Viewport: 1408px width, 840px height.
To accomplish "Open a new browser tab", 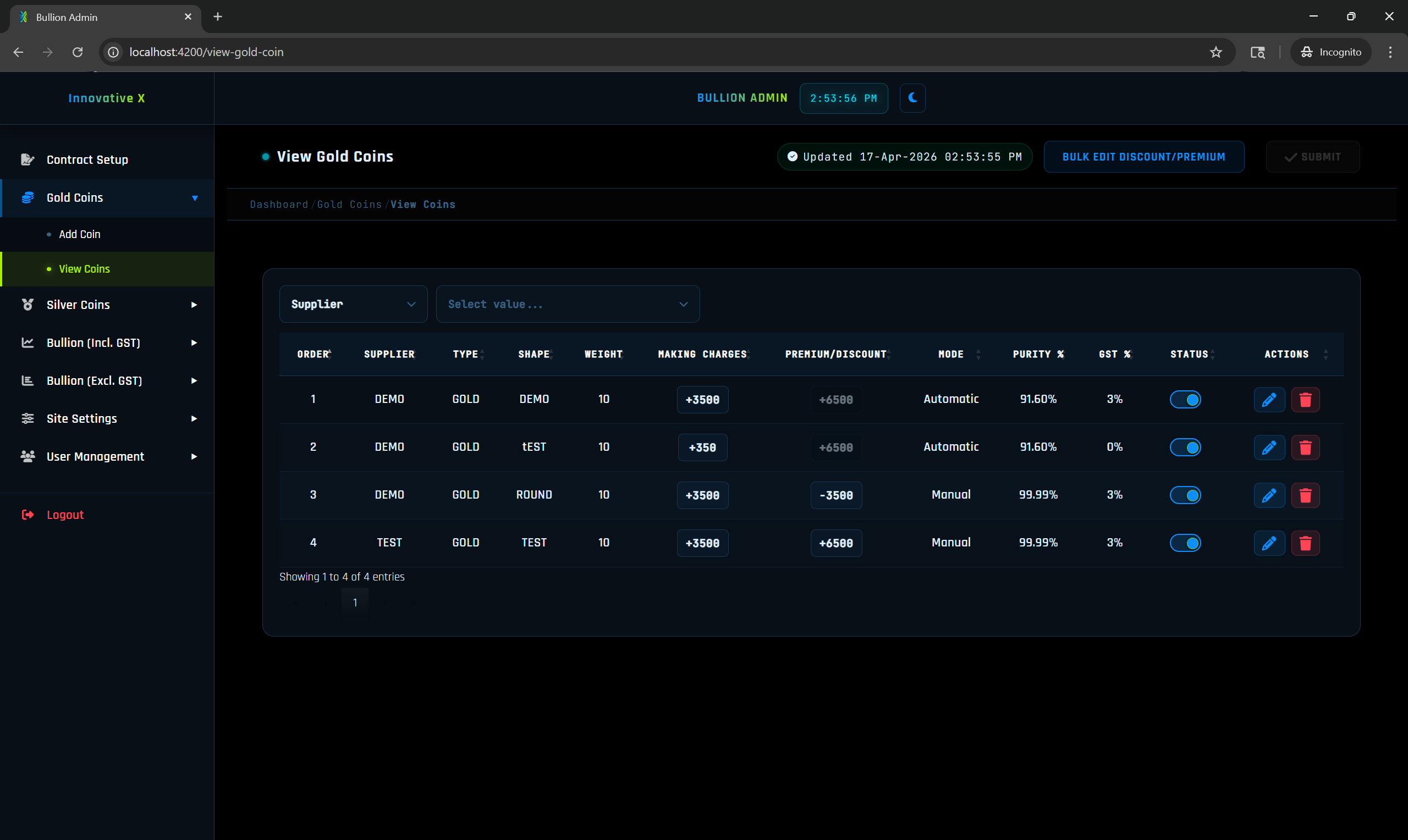I will click(217, 17).
